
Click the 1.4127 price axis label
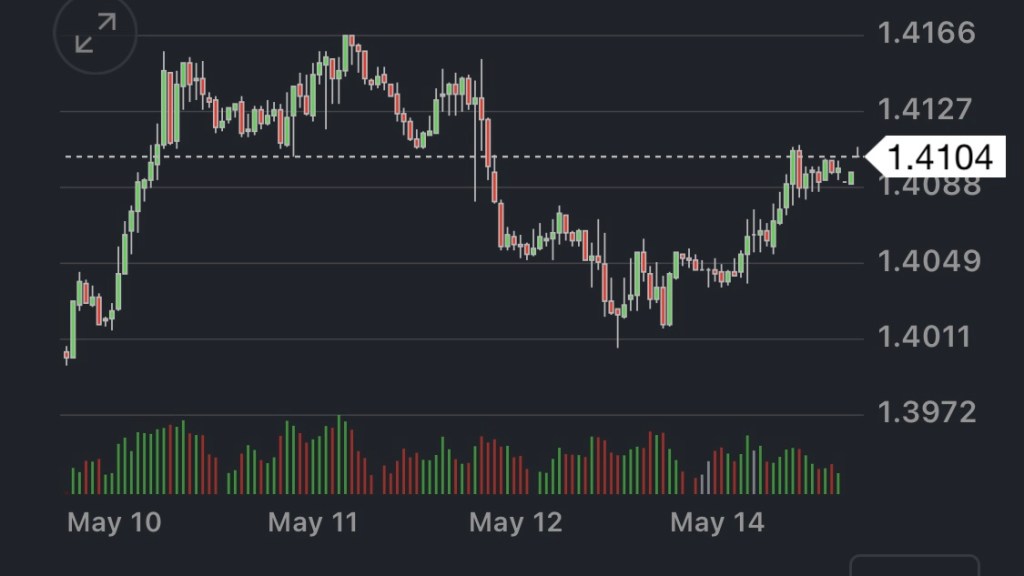(925, 109)
